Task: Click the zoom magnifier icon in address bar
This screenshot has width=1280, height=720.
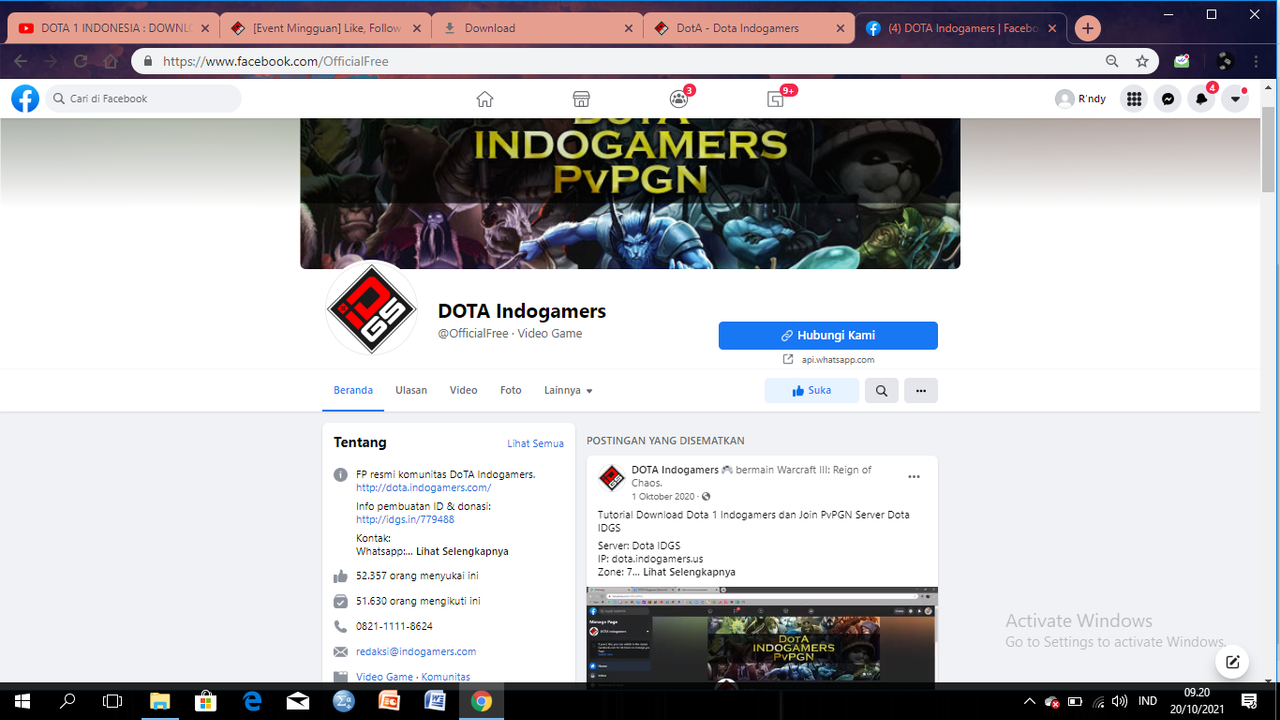Action: click(1112, 61)
